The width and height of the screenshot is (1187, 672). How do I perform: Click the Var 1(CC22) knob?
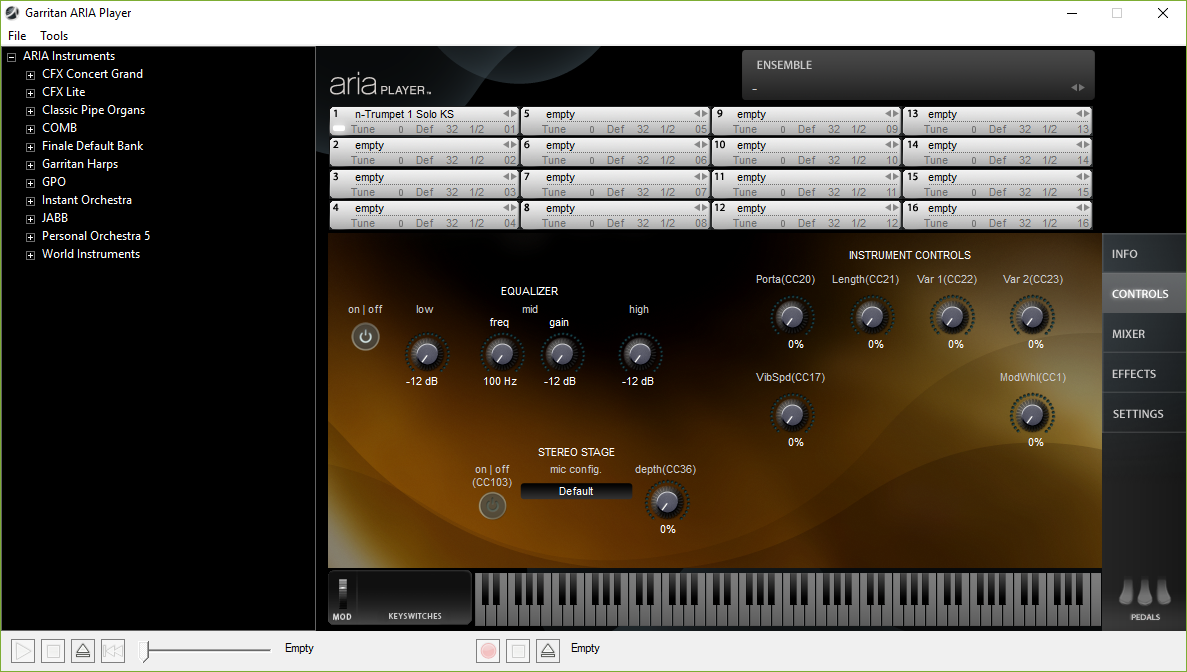pyautogui.click(x=952, y=316)
